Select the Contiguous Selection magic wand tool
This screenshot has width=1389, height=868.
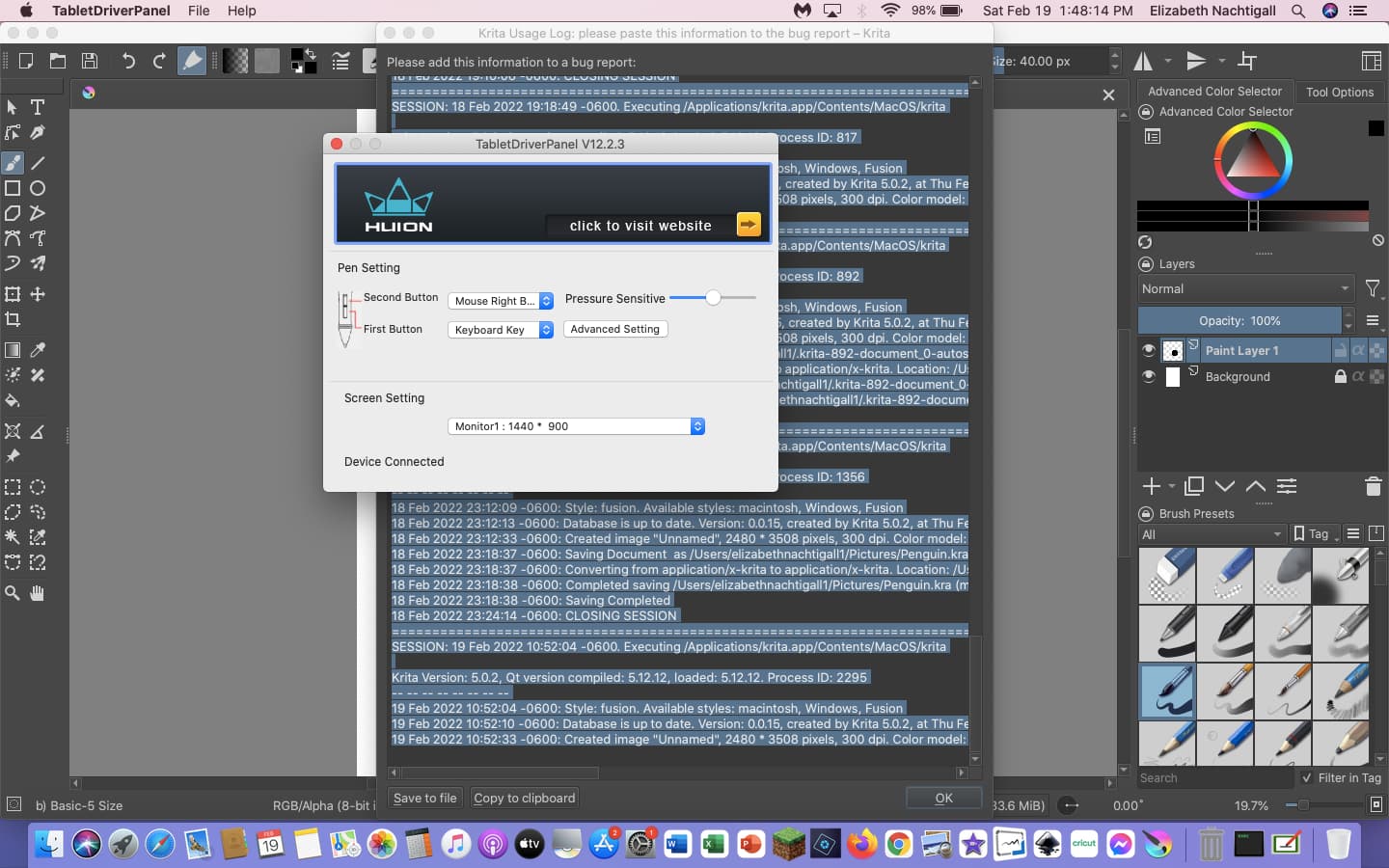(13, 537)
